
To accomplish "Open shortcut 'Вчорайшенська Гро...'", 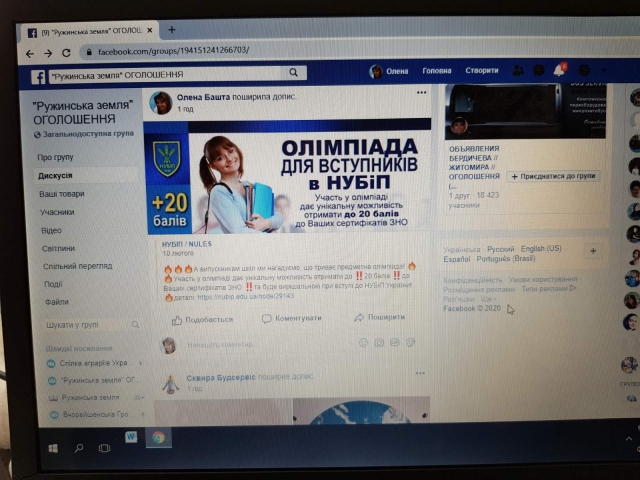I will 97,414.
